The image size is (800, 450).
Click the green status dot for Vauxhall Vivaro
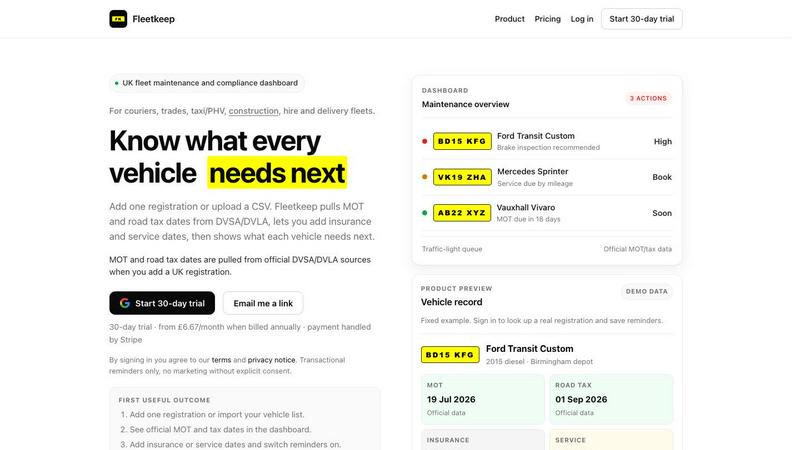[x=424, y=213]
